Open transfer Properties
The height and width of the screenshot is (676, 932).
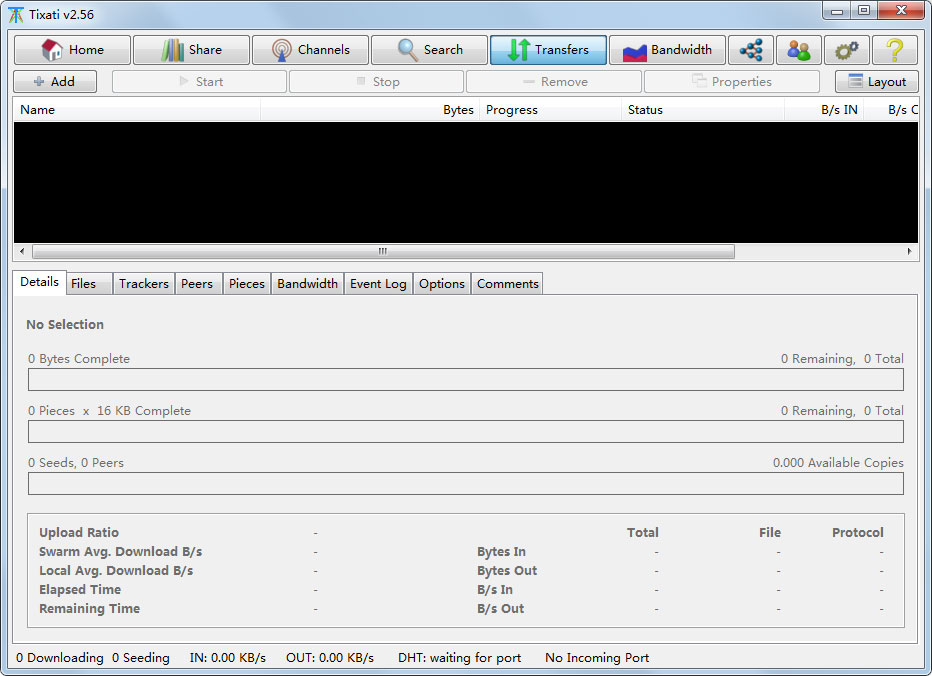pos(732,81)
